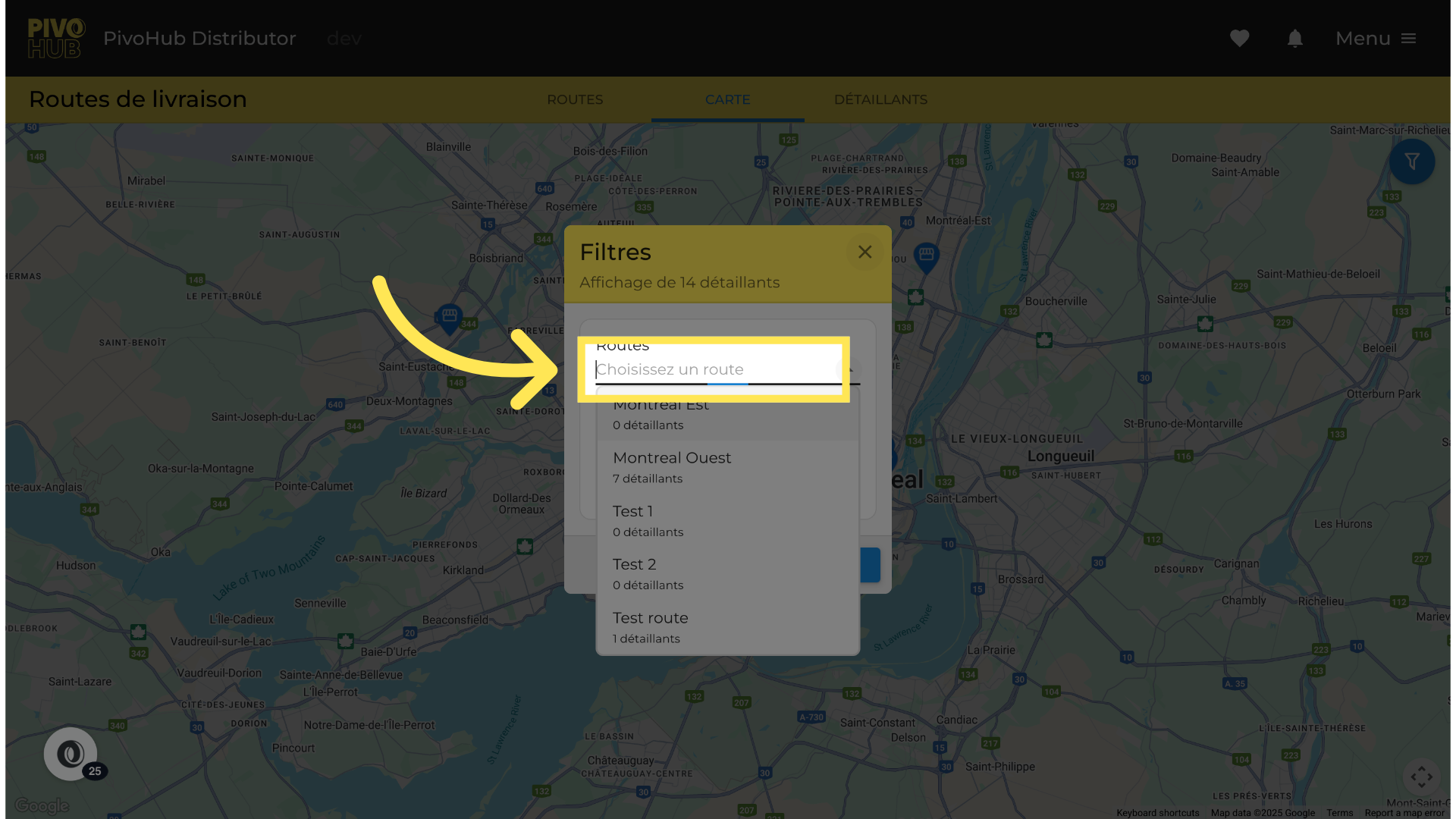Click the Choisissez un route input field

[713, 370]
